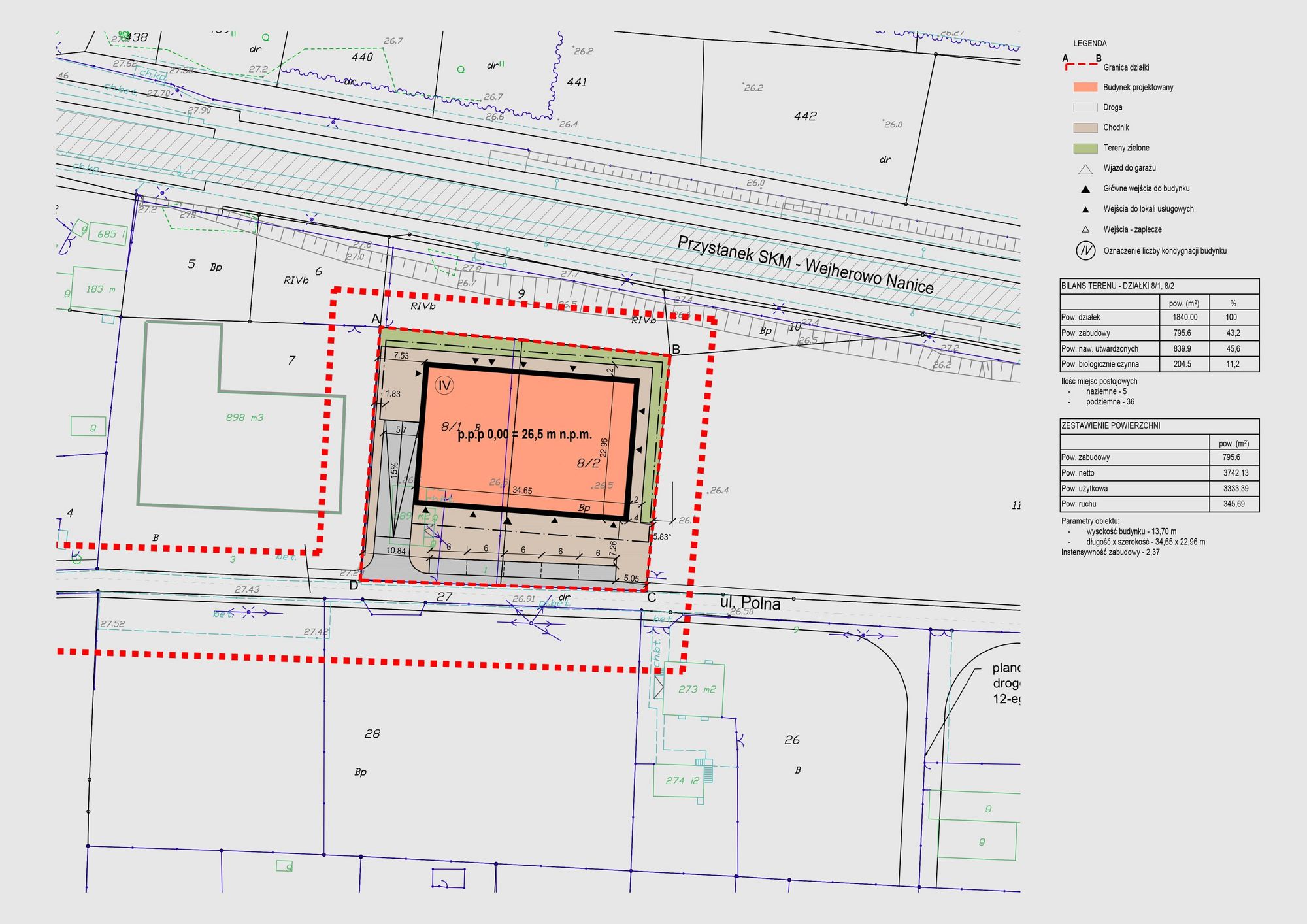Click the '5.05' dimension near corner C
This screenshot has width=1307, height=924.
point(631,578)
